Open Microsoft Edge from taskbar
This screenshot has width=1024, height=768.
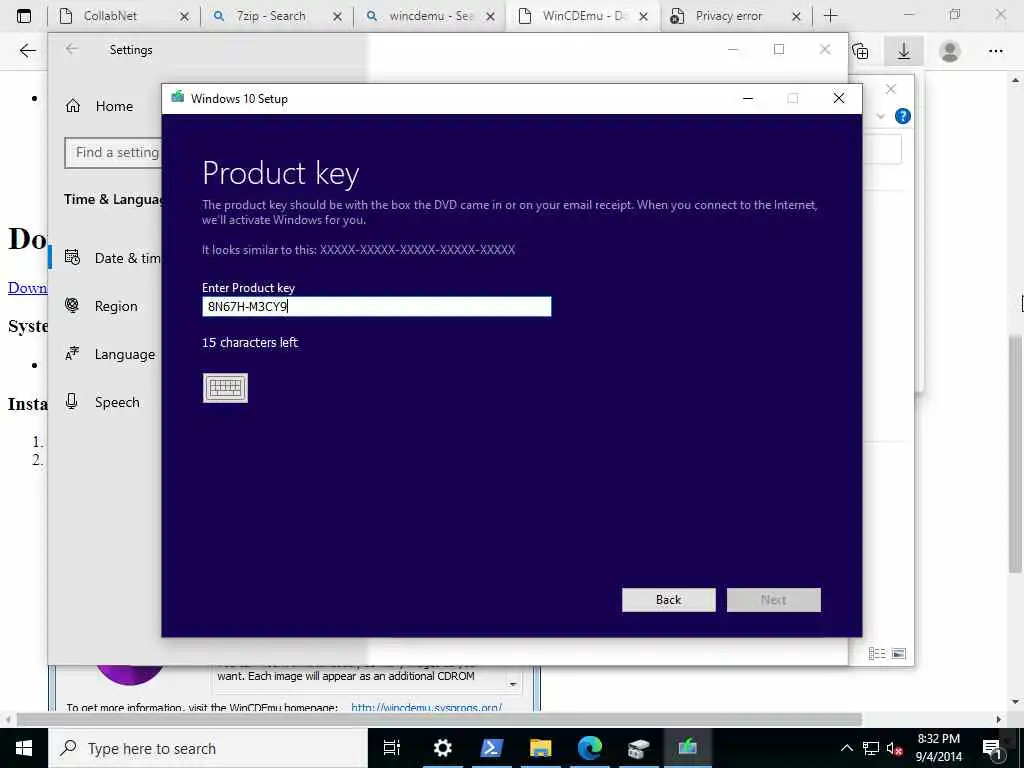coord(589,748)
